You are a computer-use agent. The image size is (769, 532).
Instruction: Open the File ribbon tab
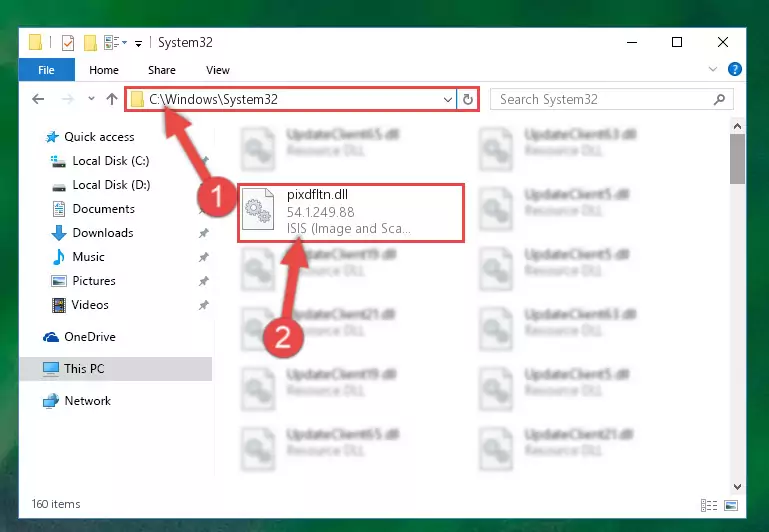pyautogui.click(x=47, y=70)
